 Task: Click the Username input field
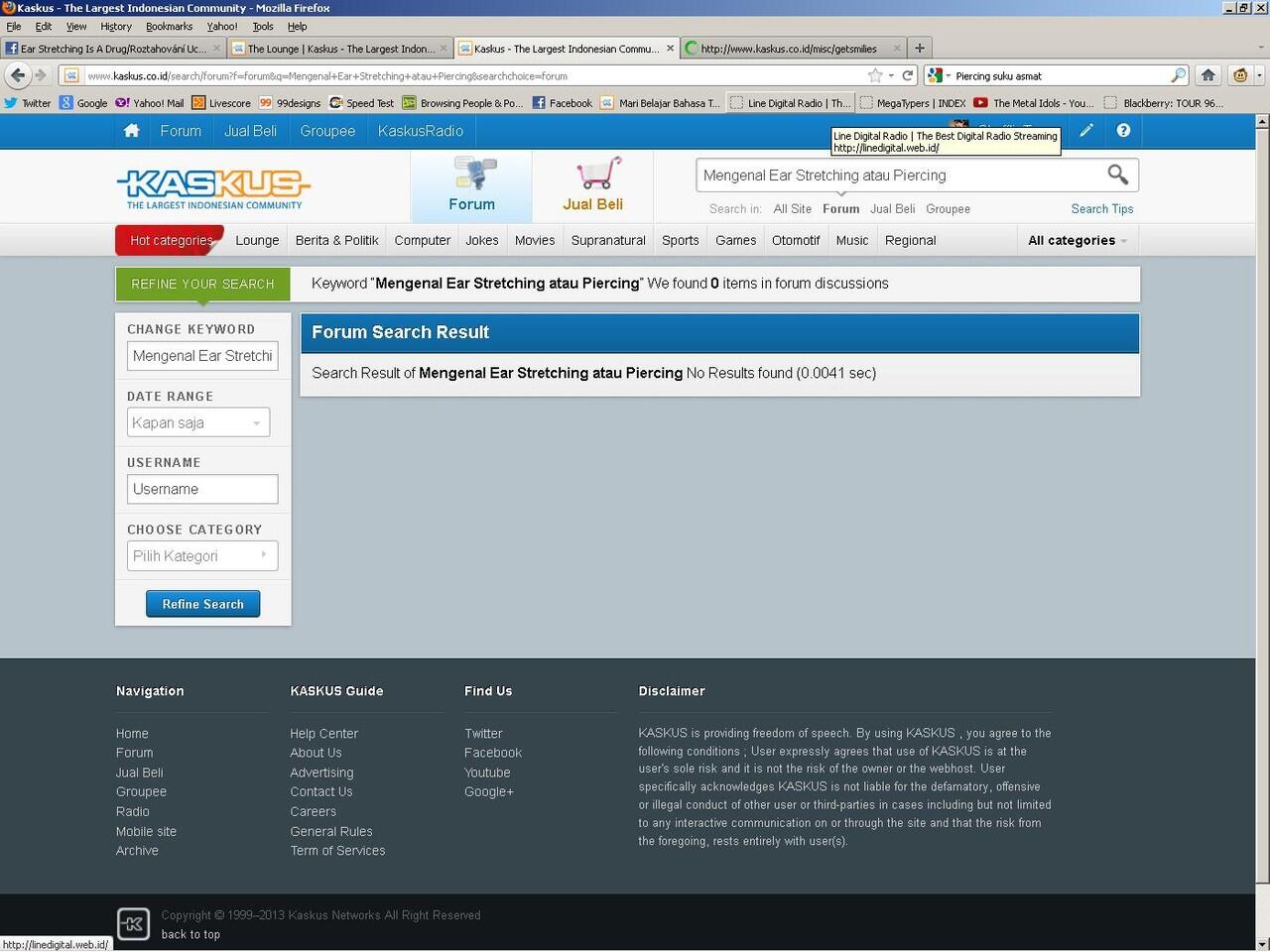click(x=202, y=489)
